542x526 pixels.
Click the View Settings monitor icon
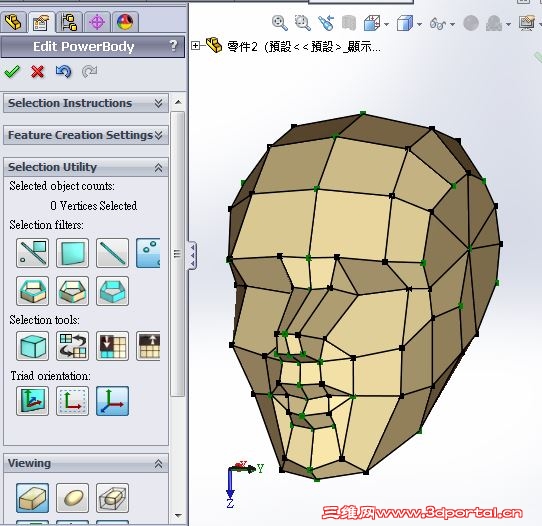tap(527, 23)
